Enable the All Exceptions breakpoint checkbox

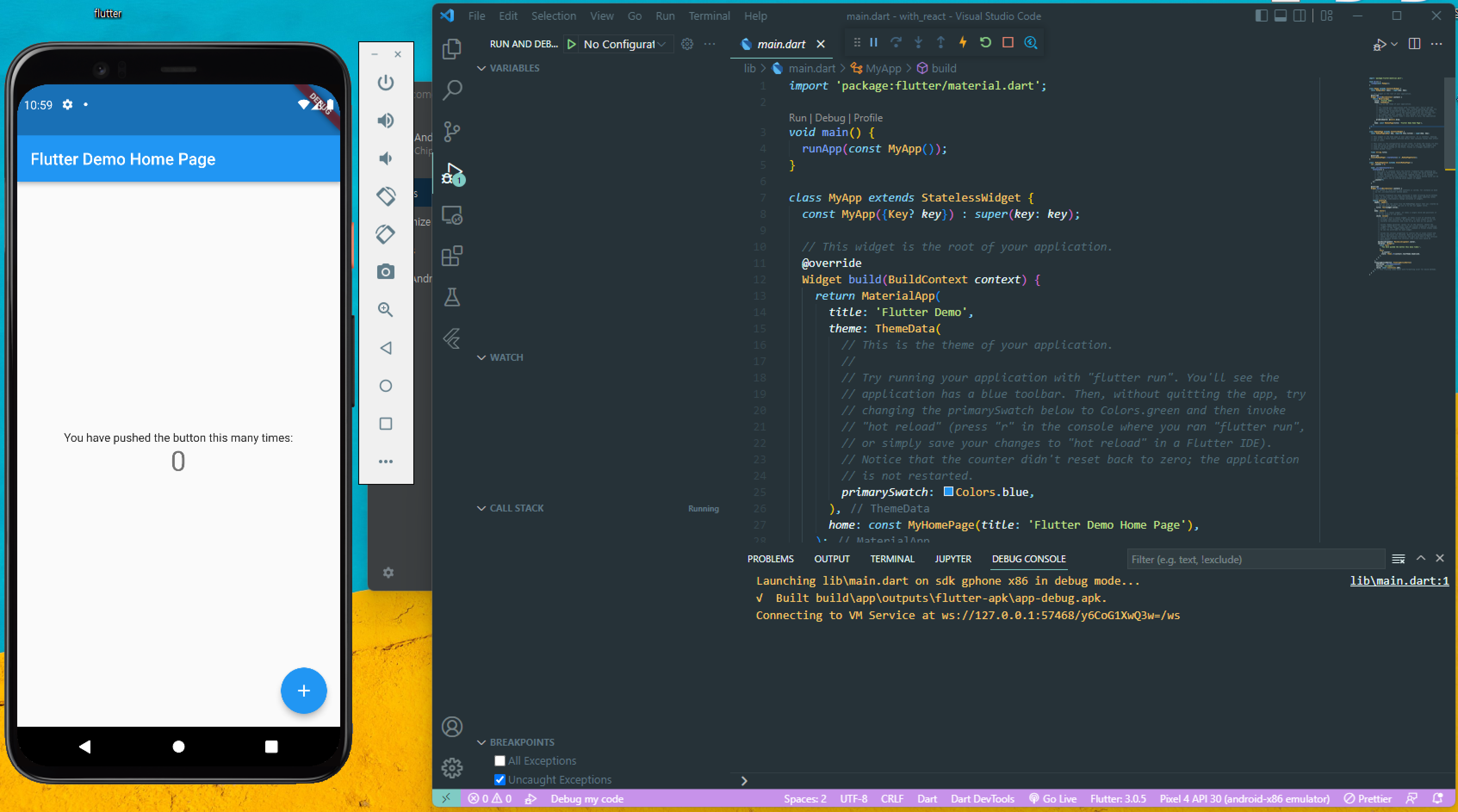pyautogui.click(x=499, y=760)
